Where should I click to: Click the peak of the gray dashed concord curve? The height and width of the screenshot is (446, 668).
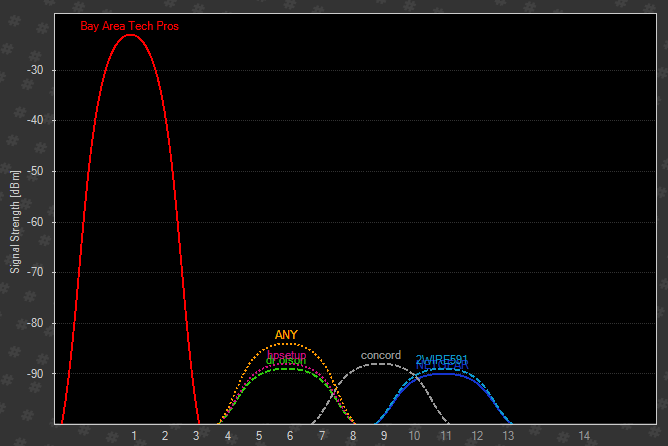381,364
